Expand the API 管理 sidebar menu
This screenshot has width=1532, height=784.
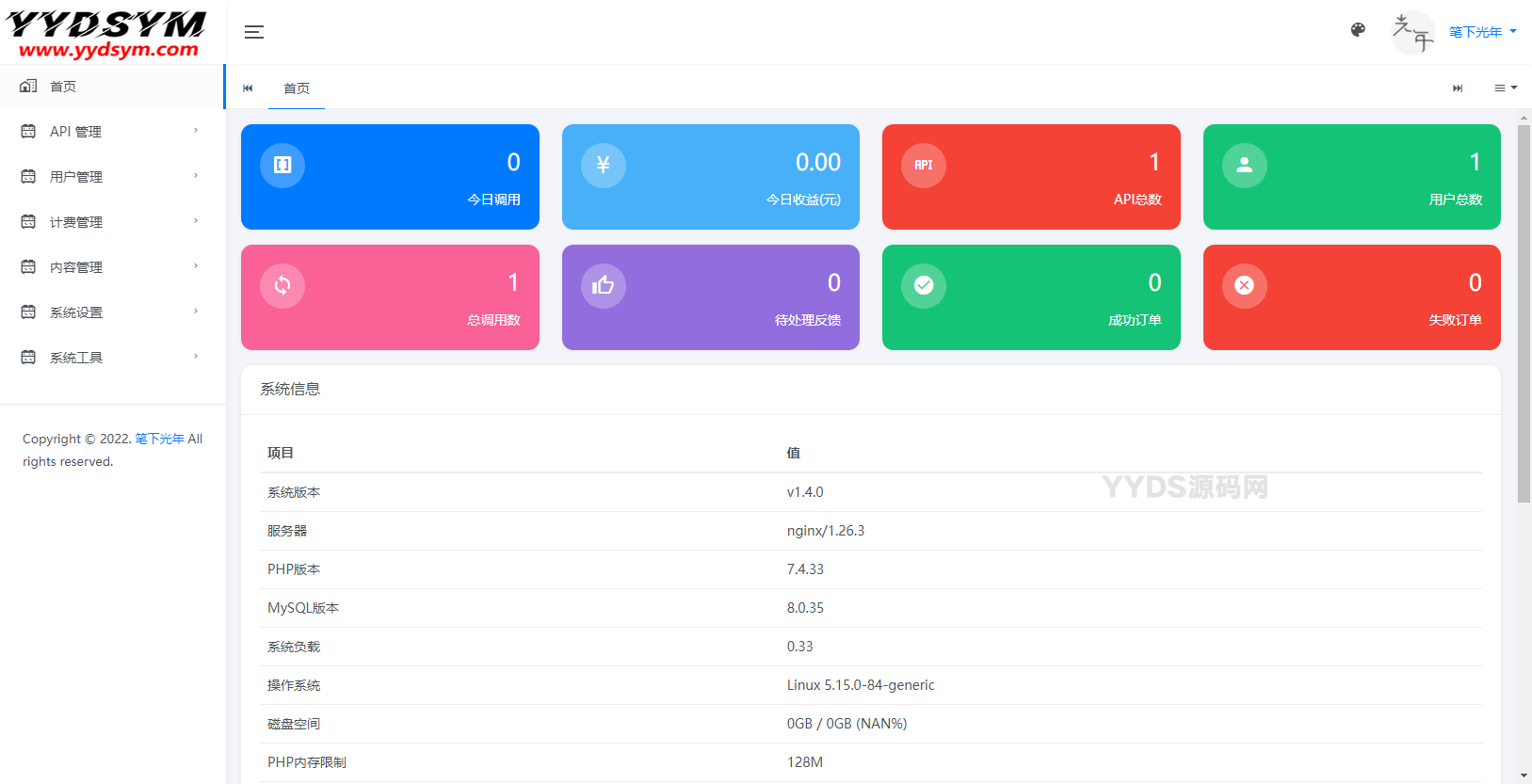pyautogui.click(x=112, y=132)
